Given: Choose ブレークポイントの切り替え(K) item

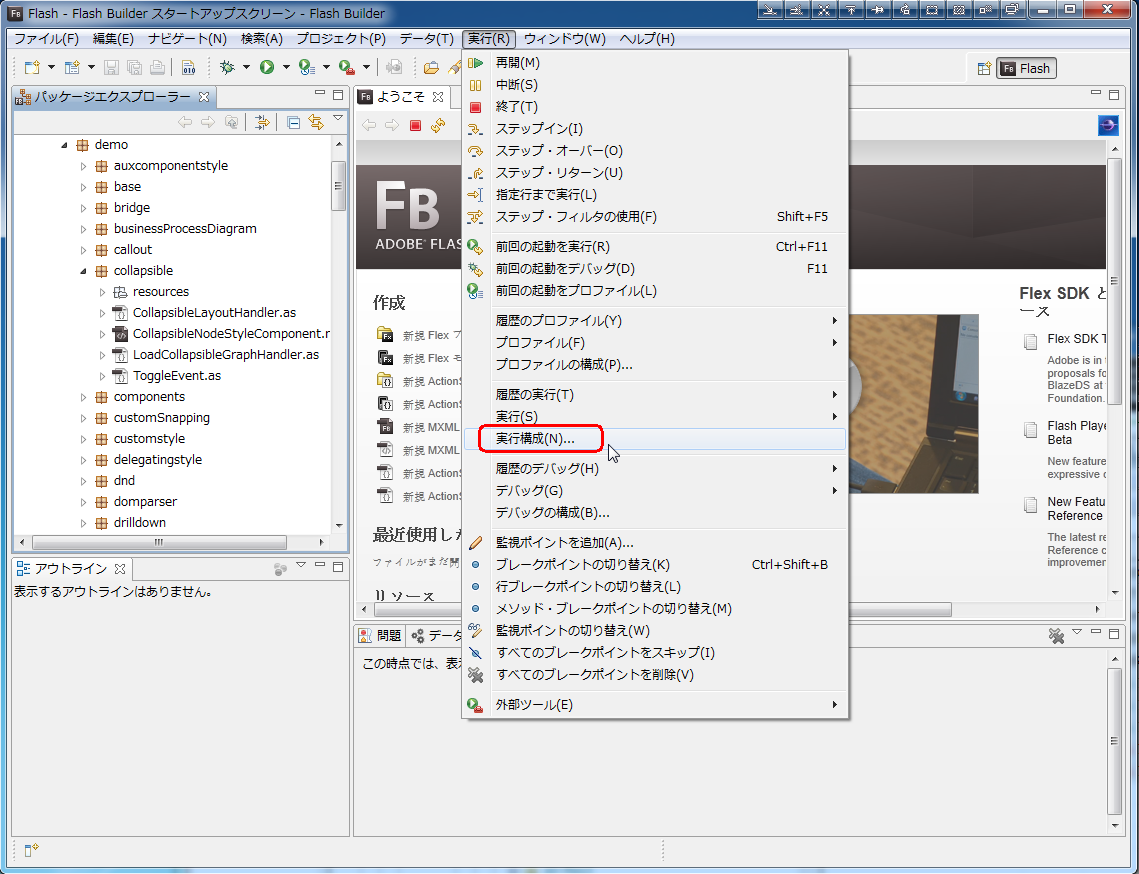Looking at the screenshot, I should point(654,565).
